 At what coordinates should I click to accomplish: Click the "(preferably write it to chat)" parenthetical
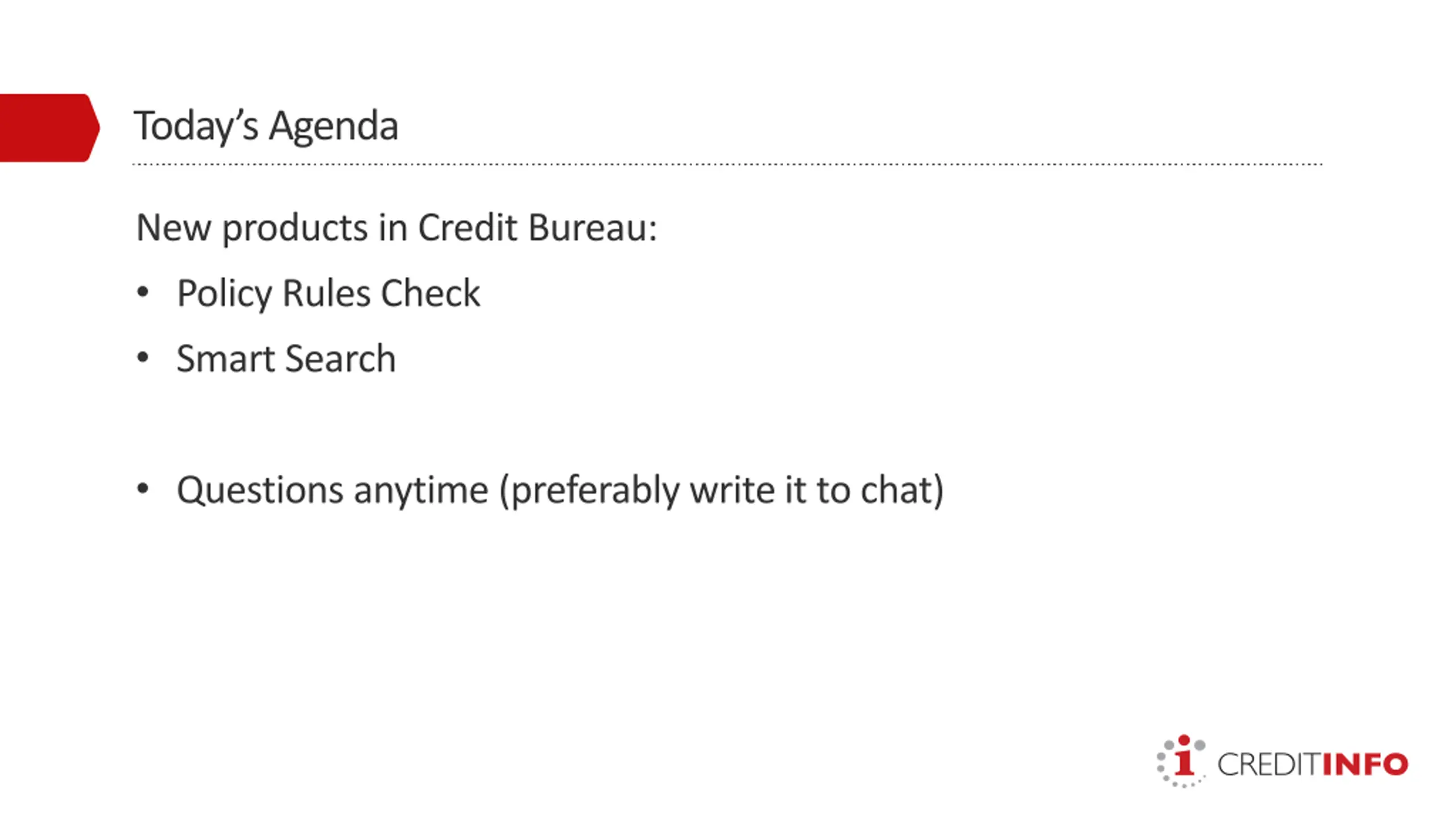click(x=721, y=490)
